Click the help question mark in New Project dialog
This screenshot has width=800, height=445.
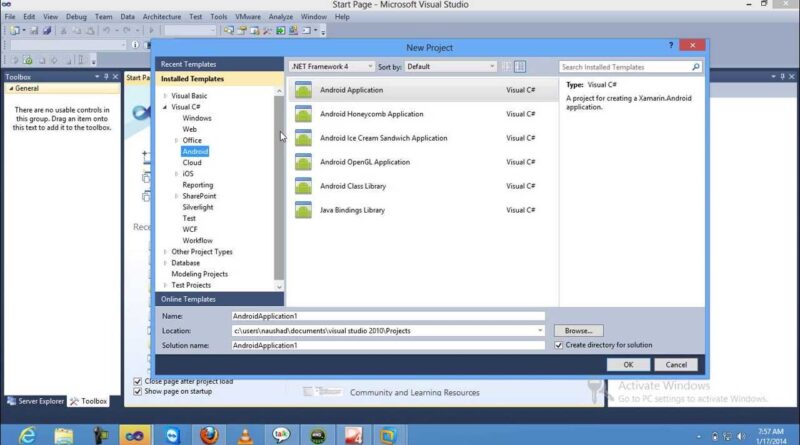point(671,45)
